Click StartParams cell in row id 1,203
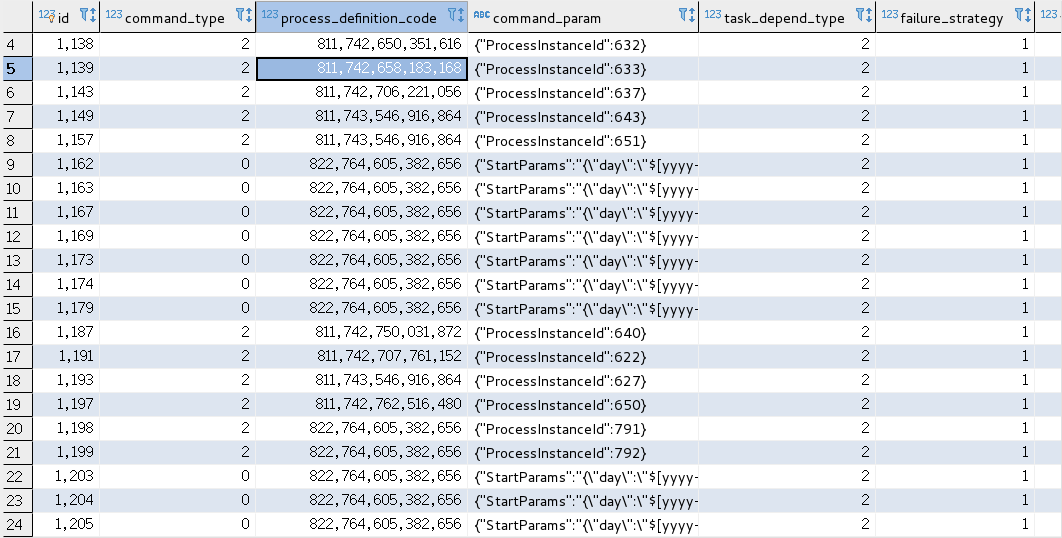The width and height of the screenshot is (1062, 538). click(x=583, y=476)
